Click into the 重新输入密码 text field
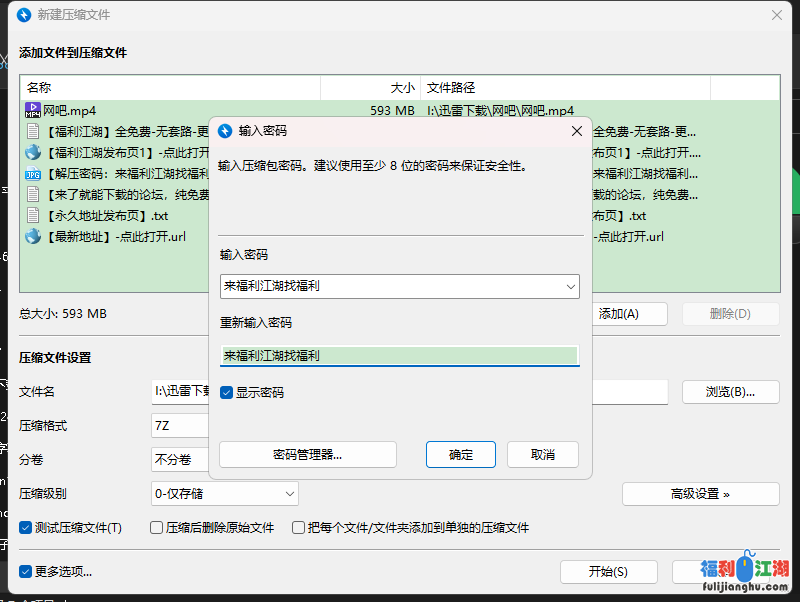800x602 pixels. click(x=399, y=356)
